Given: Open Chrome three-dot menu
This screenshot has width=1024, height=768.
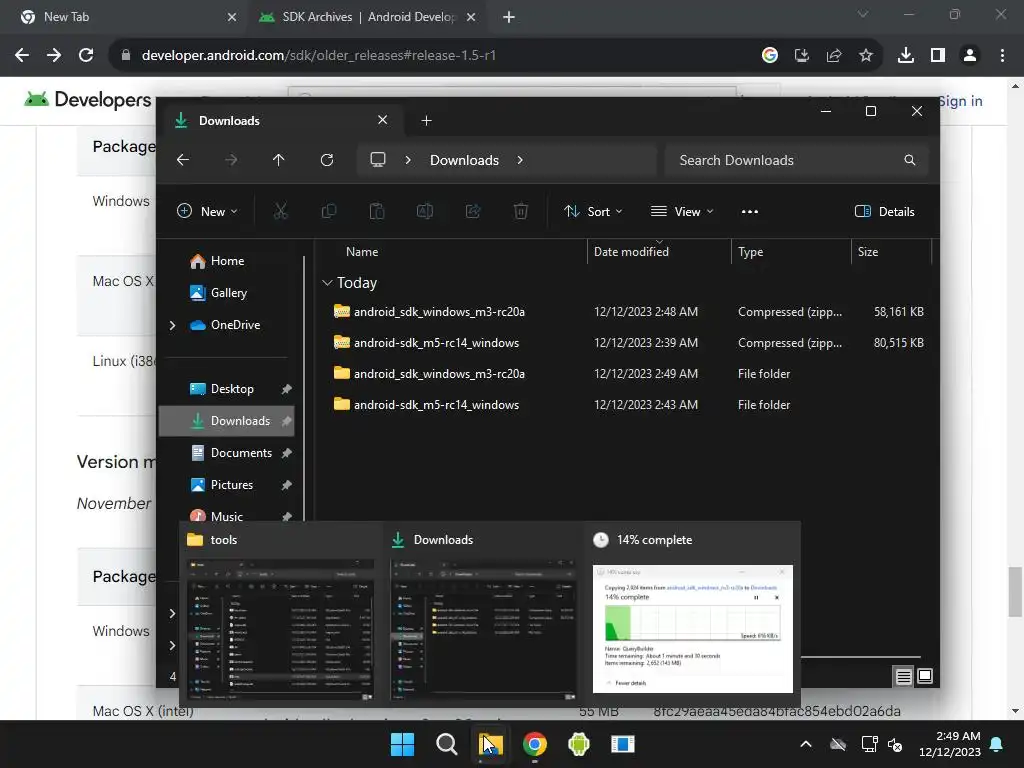Looking at the screenshot, I should click(1002, 56).
